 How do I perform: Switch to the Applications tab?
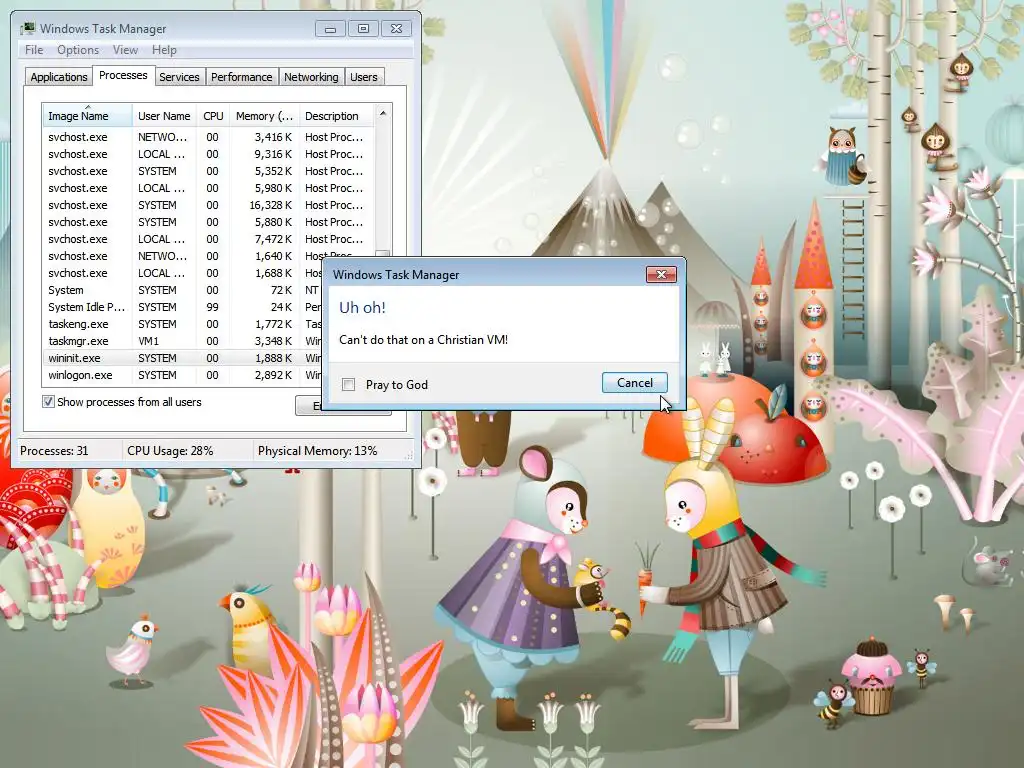click(59, 77)
